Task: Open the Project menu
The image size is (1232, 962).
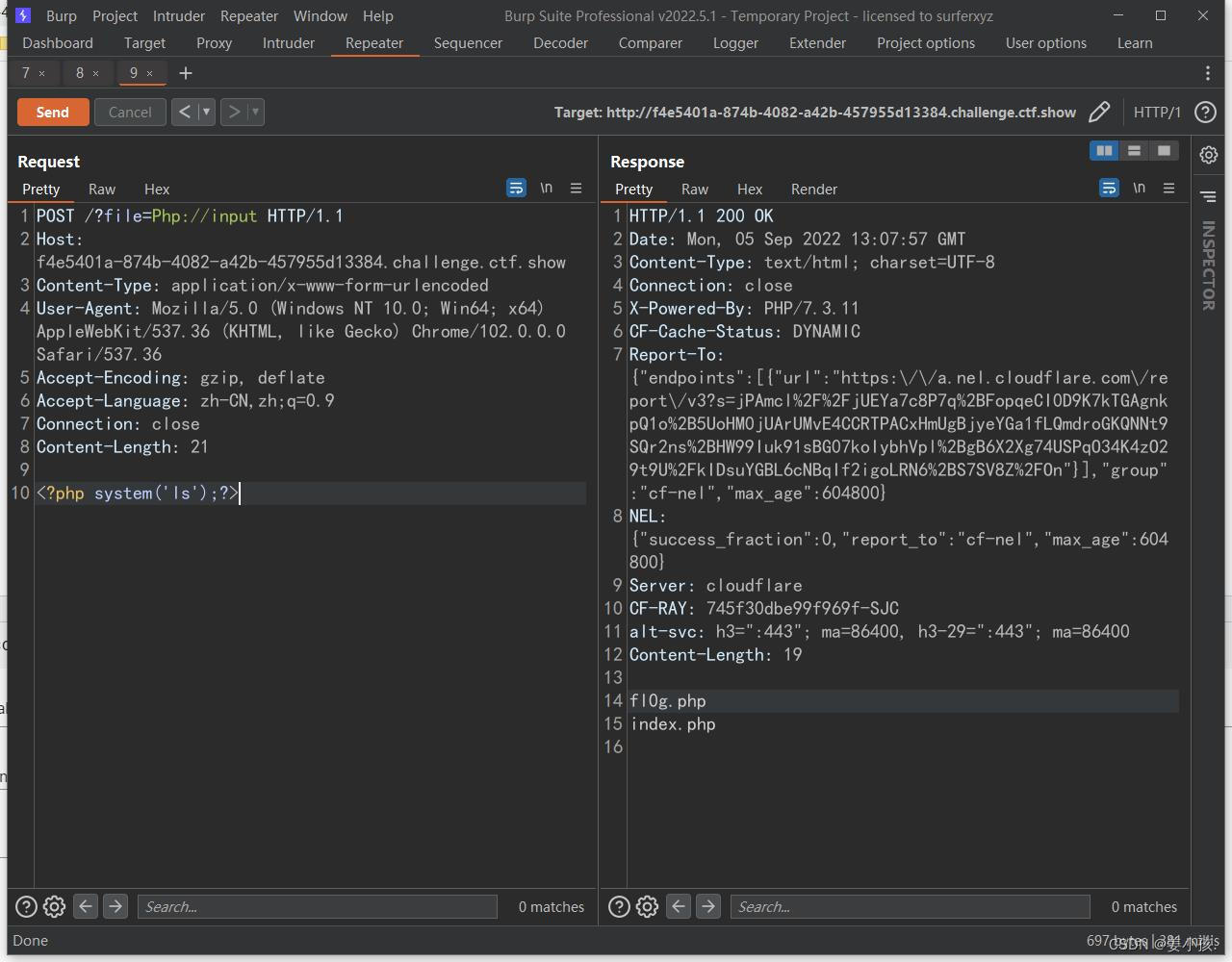Action: point(115,16)
